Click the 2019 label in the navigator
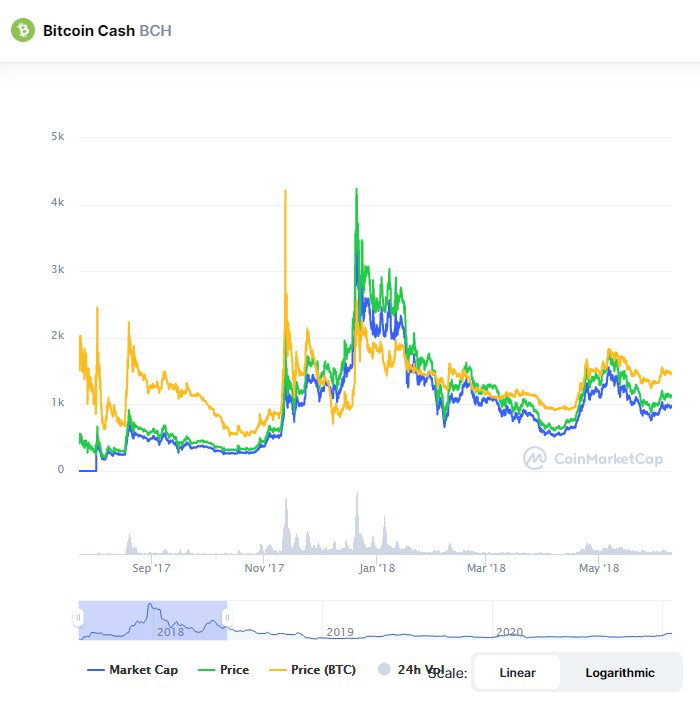Image resolution: width=700 pixels, height=701 pixels. pos(340,632)
